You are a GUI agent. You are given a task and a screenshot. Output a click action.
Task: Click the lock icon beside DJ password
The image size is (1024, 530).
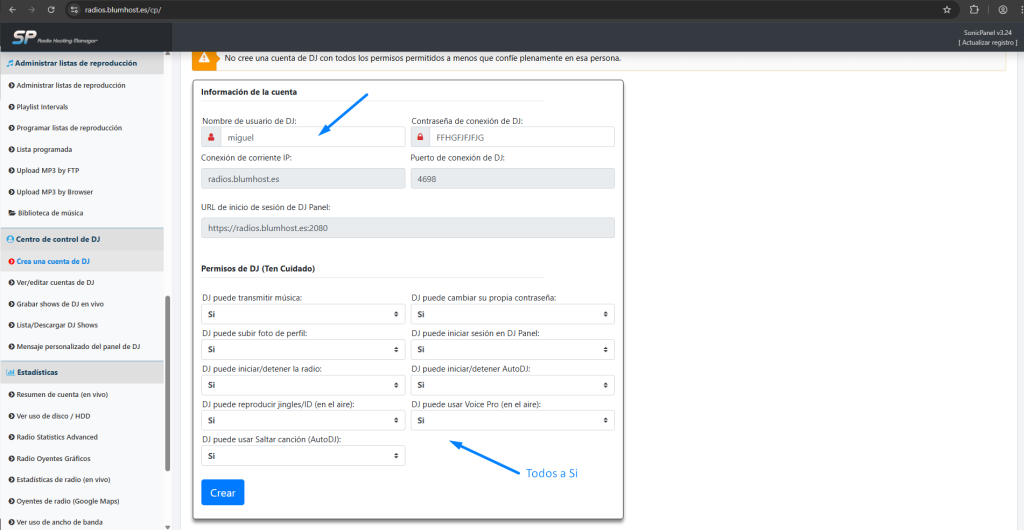[421, 137]
